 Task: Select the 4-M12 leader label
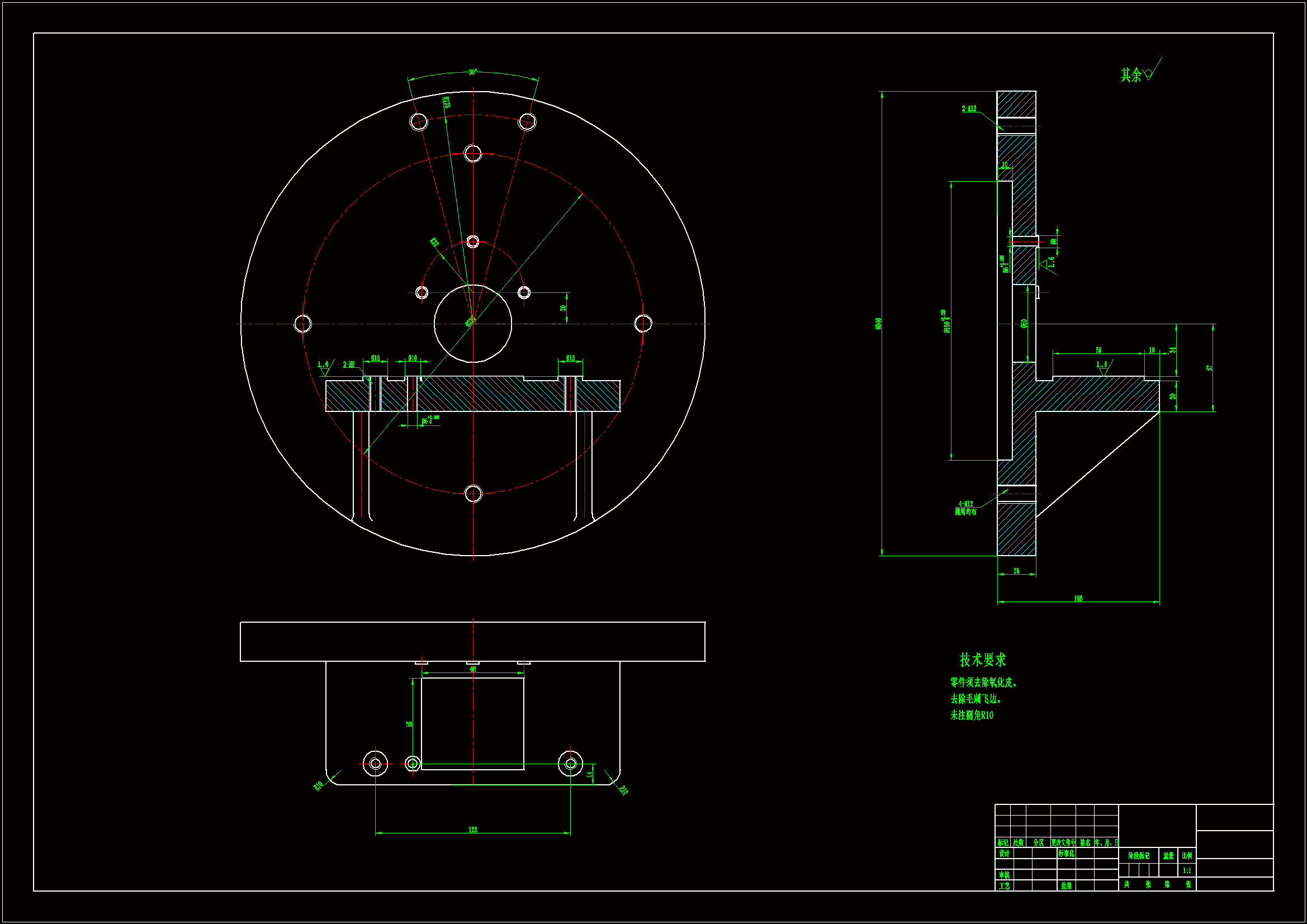[965, 504]
